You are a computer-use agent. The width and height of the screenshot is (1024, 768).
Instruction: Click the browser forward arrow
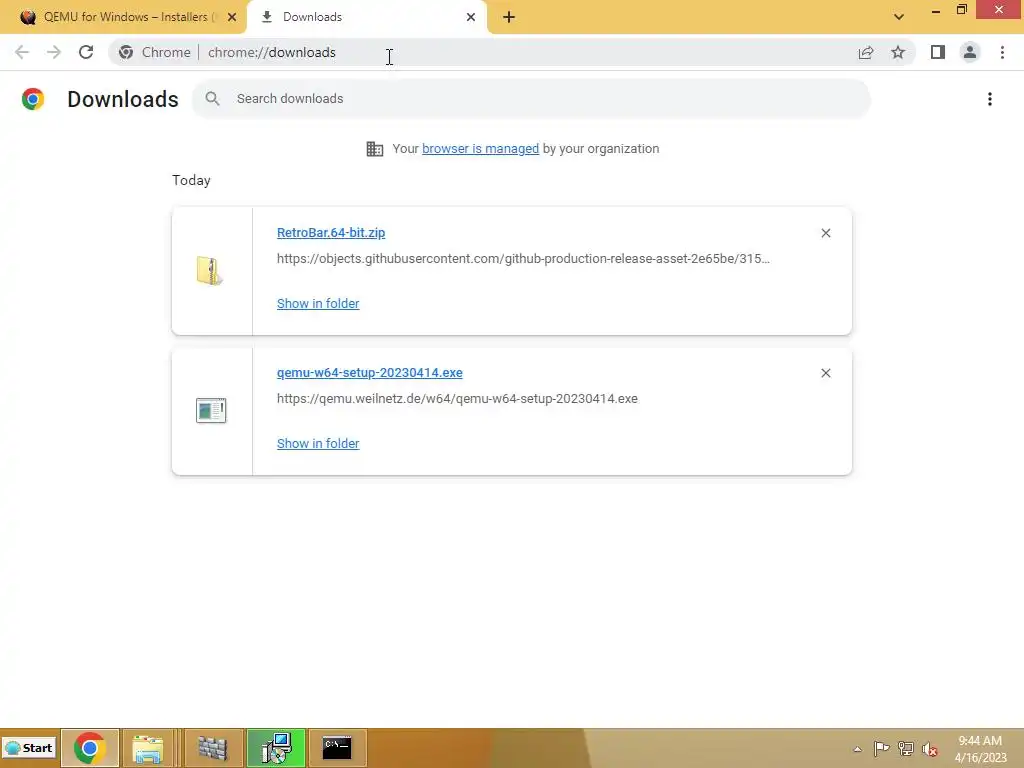(54, 52)
